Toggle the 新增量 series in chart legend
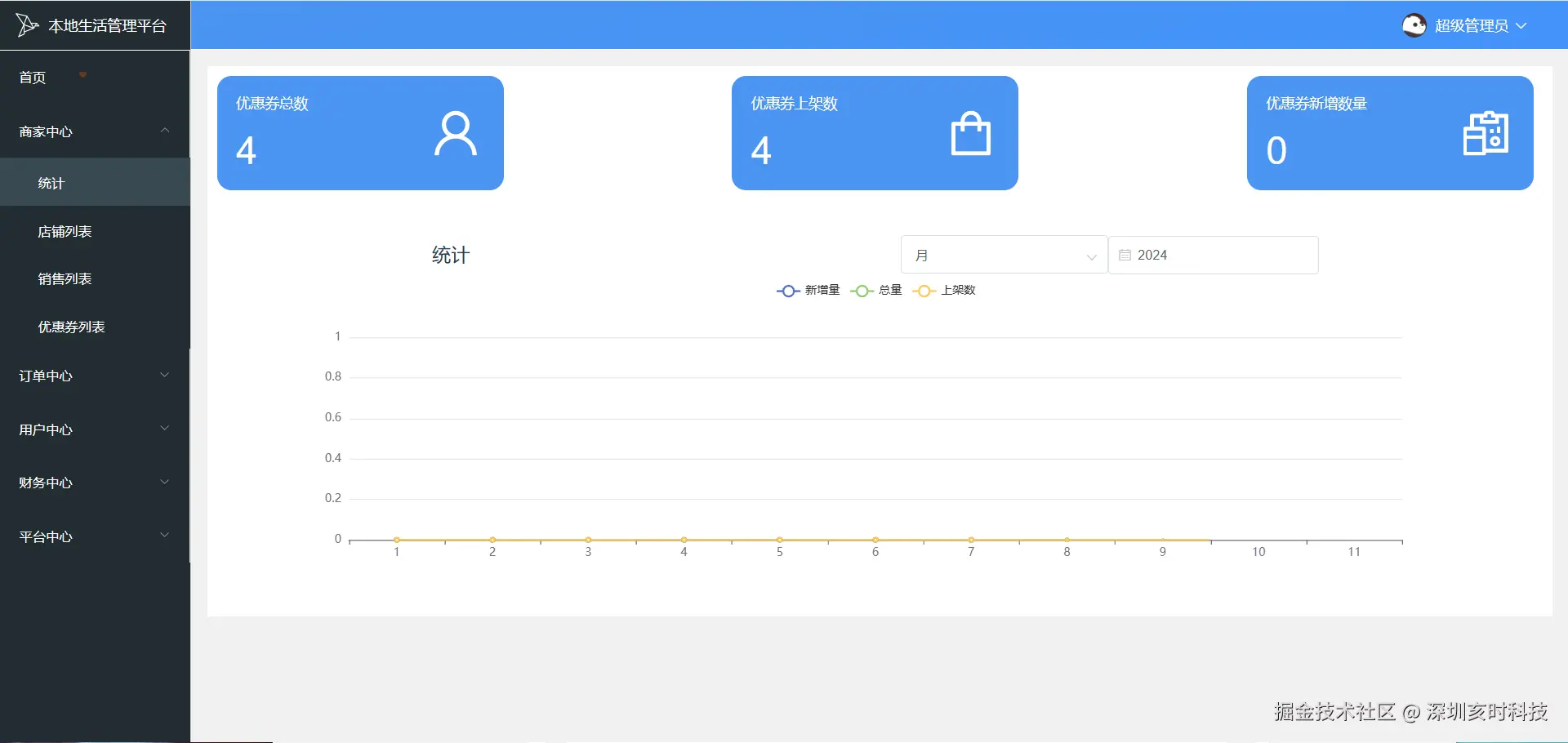 pos(808,291)
